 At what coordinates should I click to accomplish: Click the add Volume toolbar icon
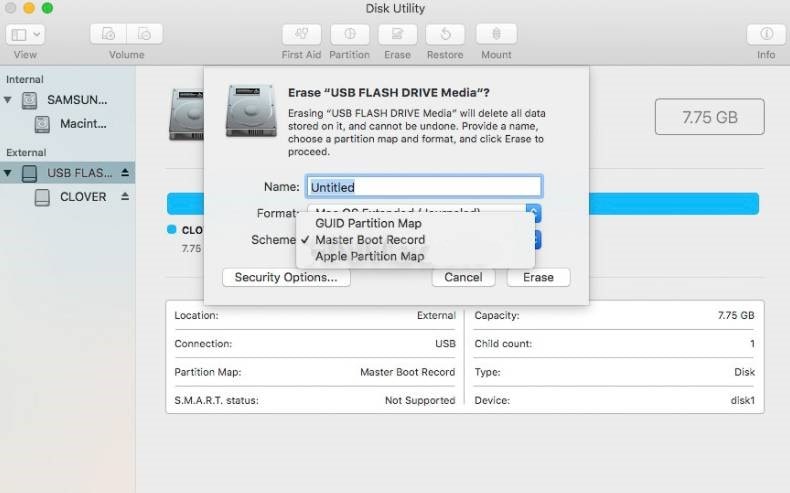pyautogui.click(x=109, y=34)
